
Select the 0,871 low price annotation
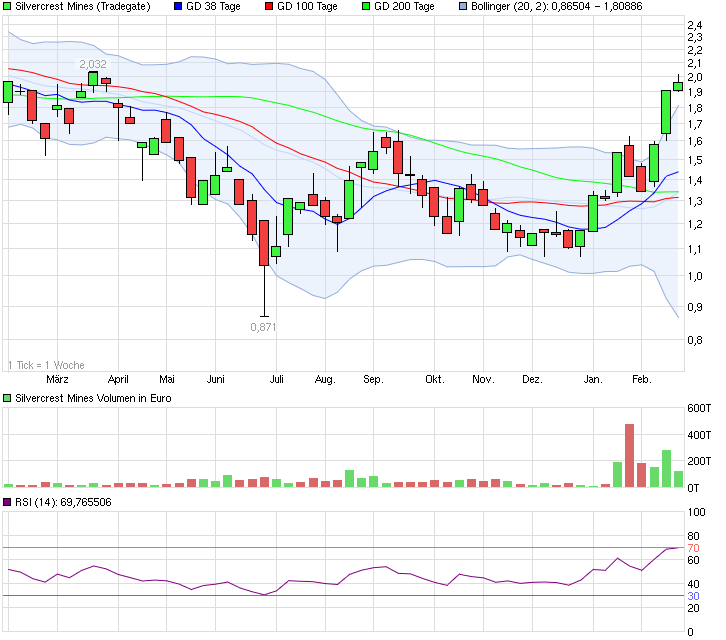pos(263,327)
